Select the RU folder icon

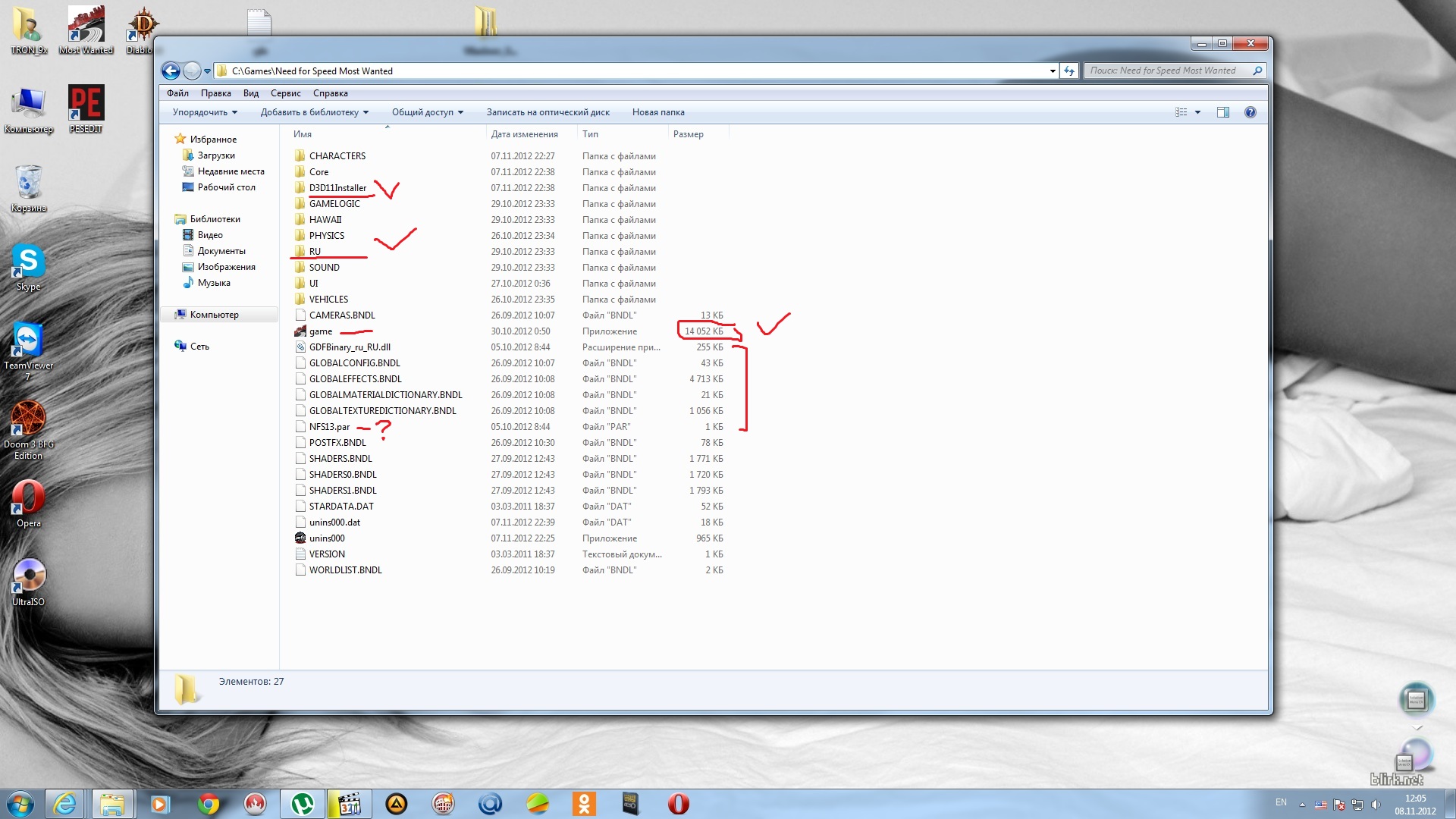300,251
